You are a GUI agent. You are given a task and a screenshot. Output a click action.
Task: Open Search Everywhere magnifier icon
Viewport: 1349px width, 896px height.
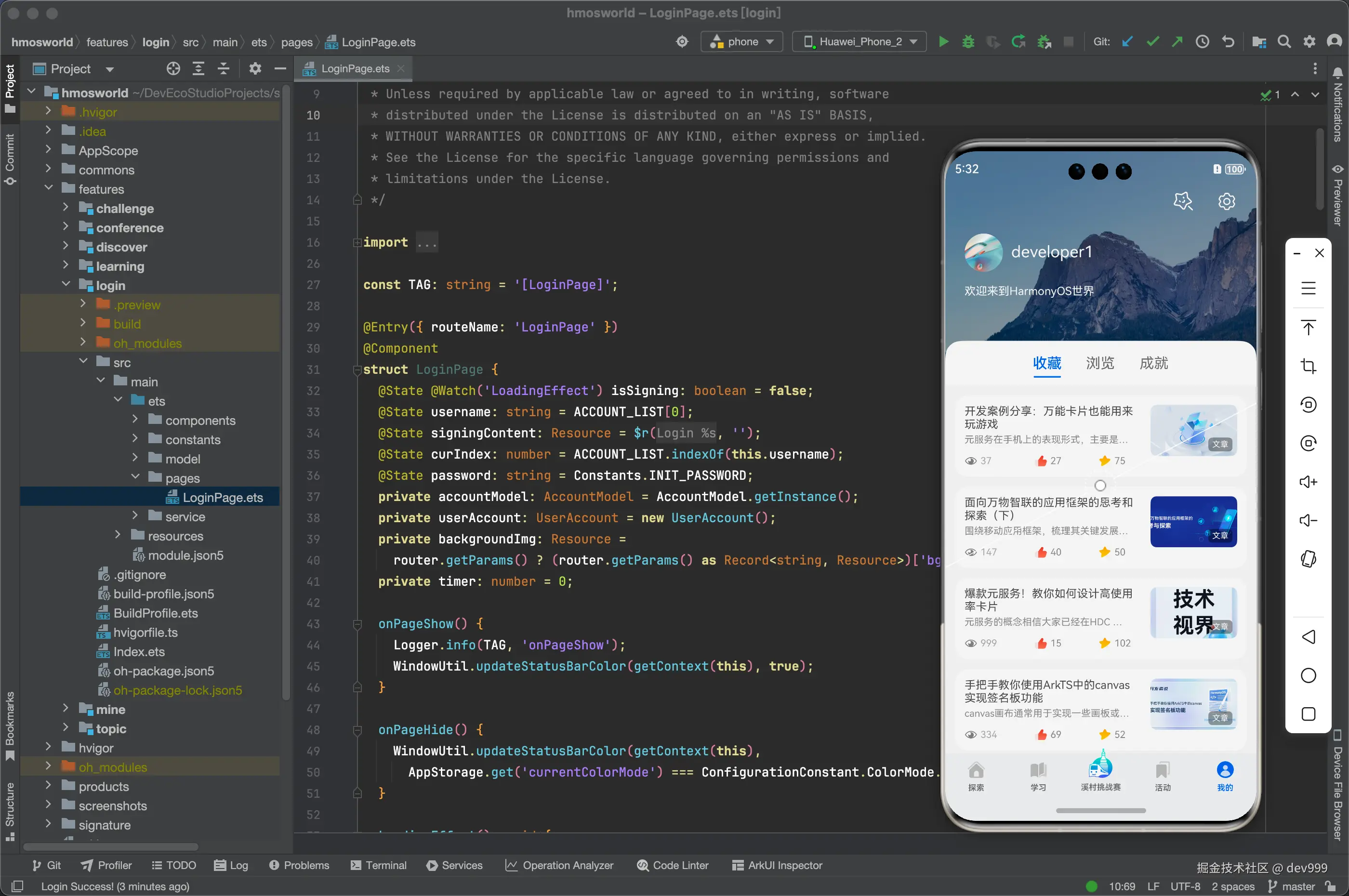pos(1284,42)
